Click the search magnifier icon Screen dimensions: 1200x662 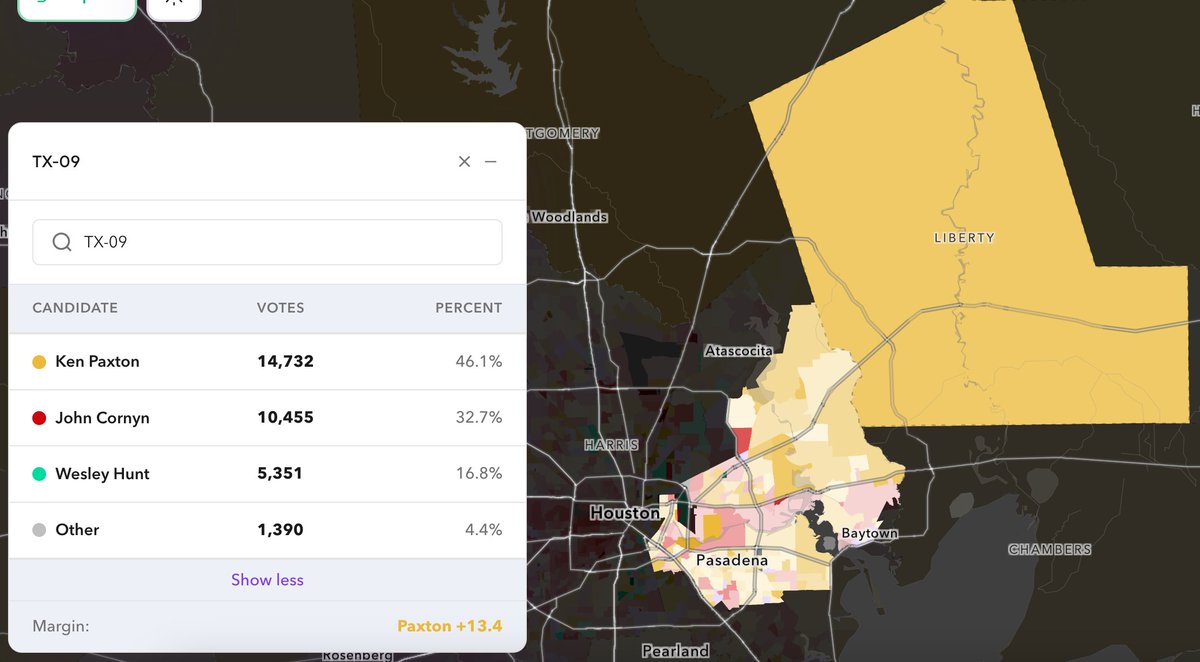click(x=62, y=242)
